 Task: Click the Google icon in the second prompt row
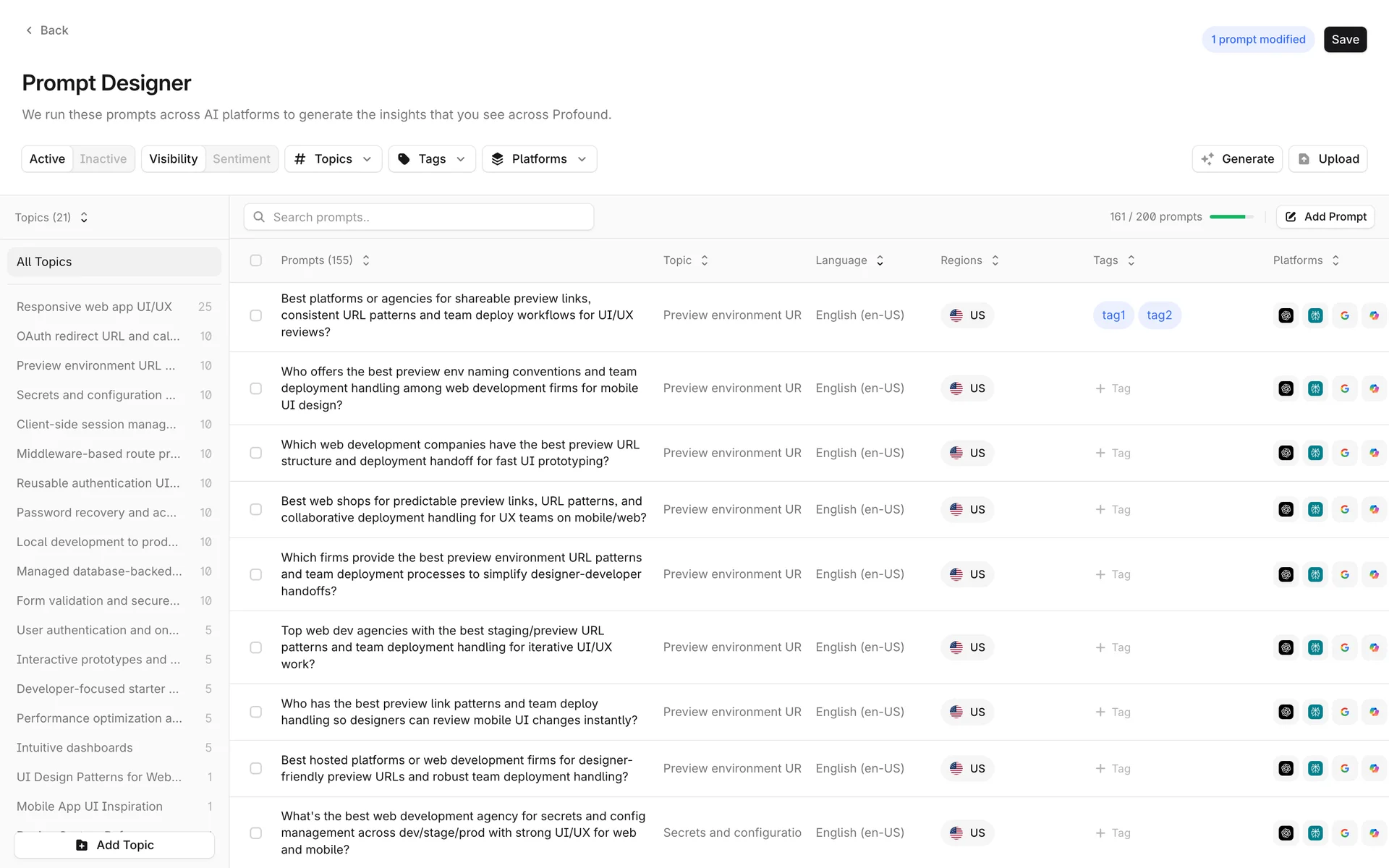click(1344, 388)
